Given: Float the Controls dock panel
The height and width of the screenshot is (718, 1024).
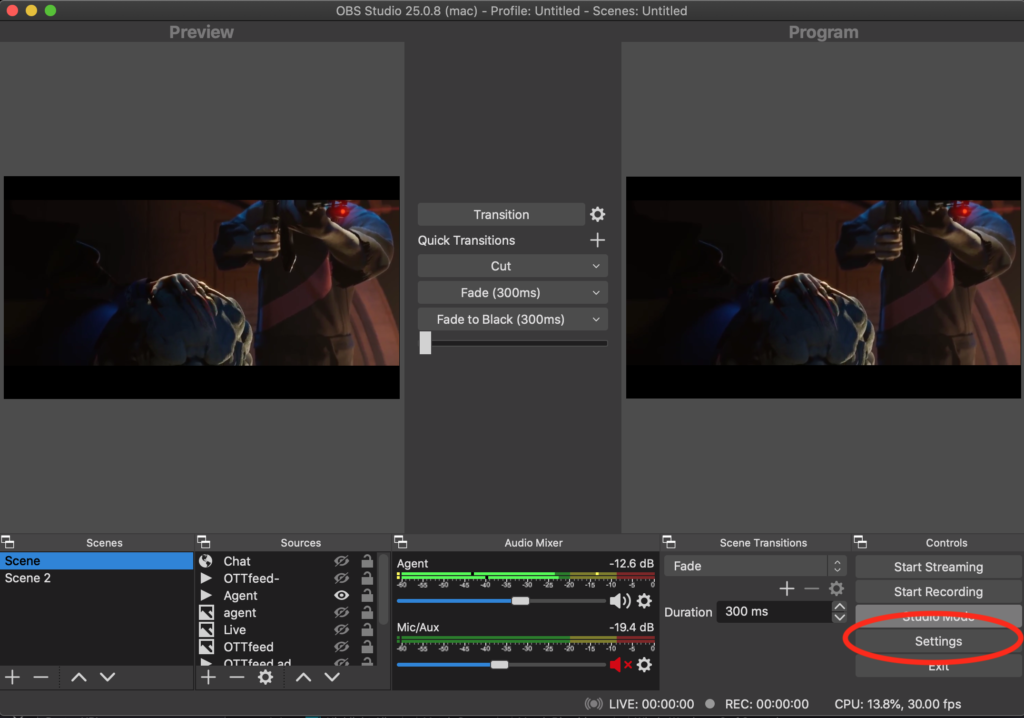Looking at the screenshot, I should point(861,542).
